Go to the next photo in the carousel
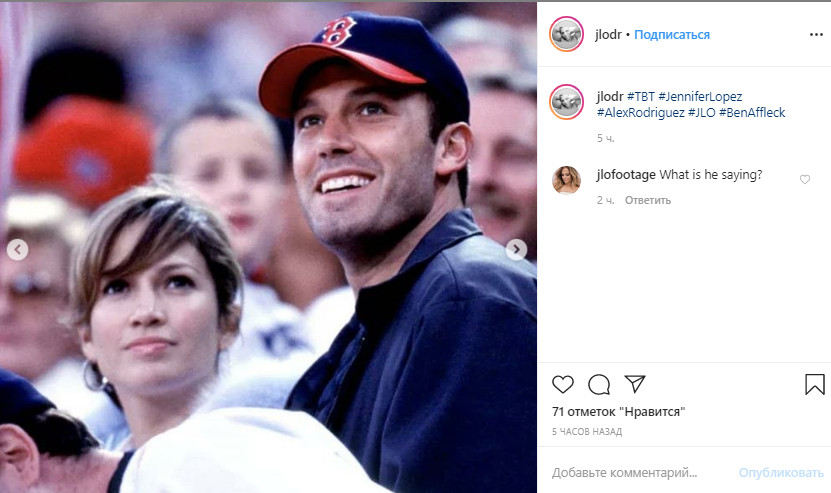831x493 pixels. (x=516, y=250)
